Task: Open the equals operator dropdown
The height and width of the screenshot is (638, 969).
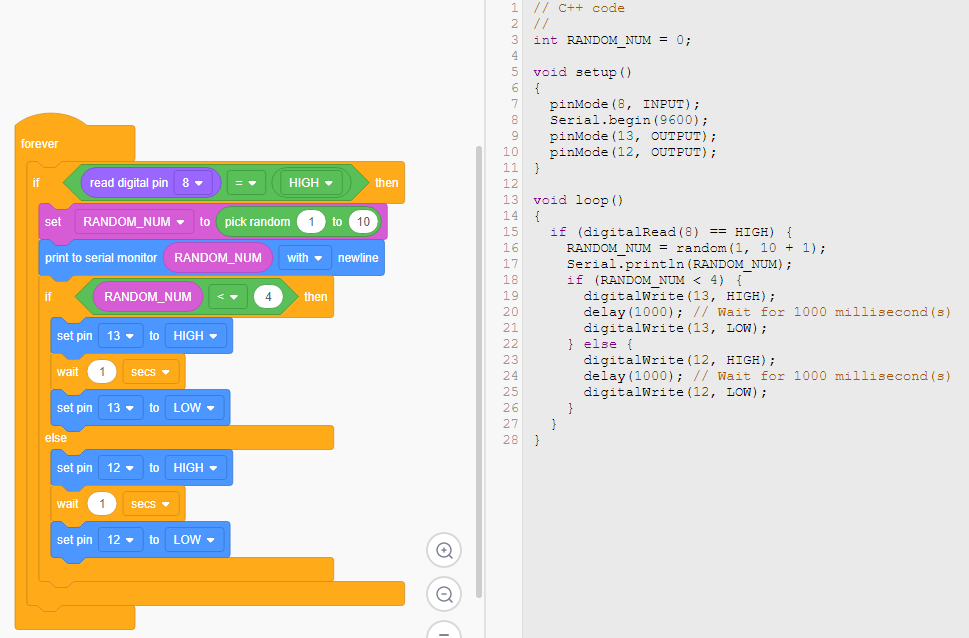Action: point(245,183)
